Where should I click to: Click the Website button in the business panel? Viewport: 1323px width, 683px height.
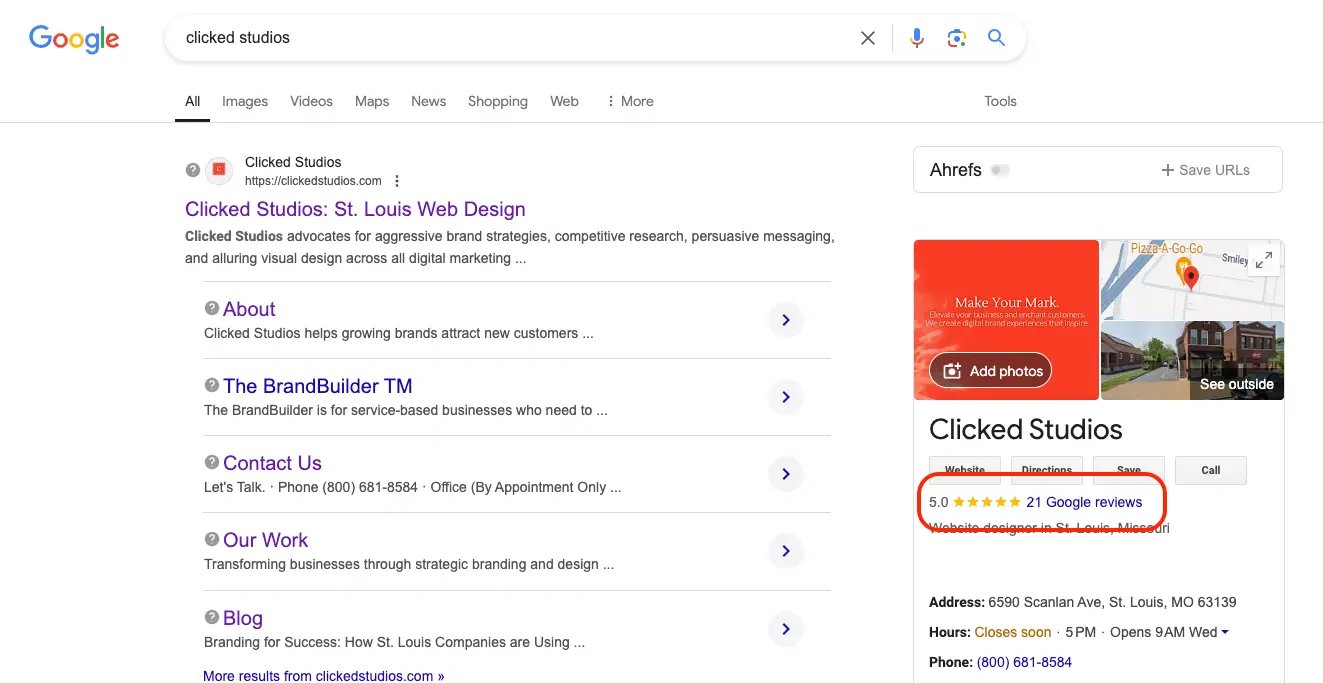pos(965,470)
